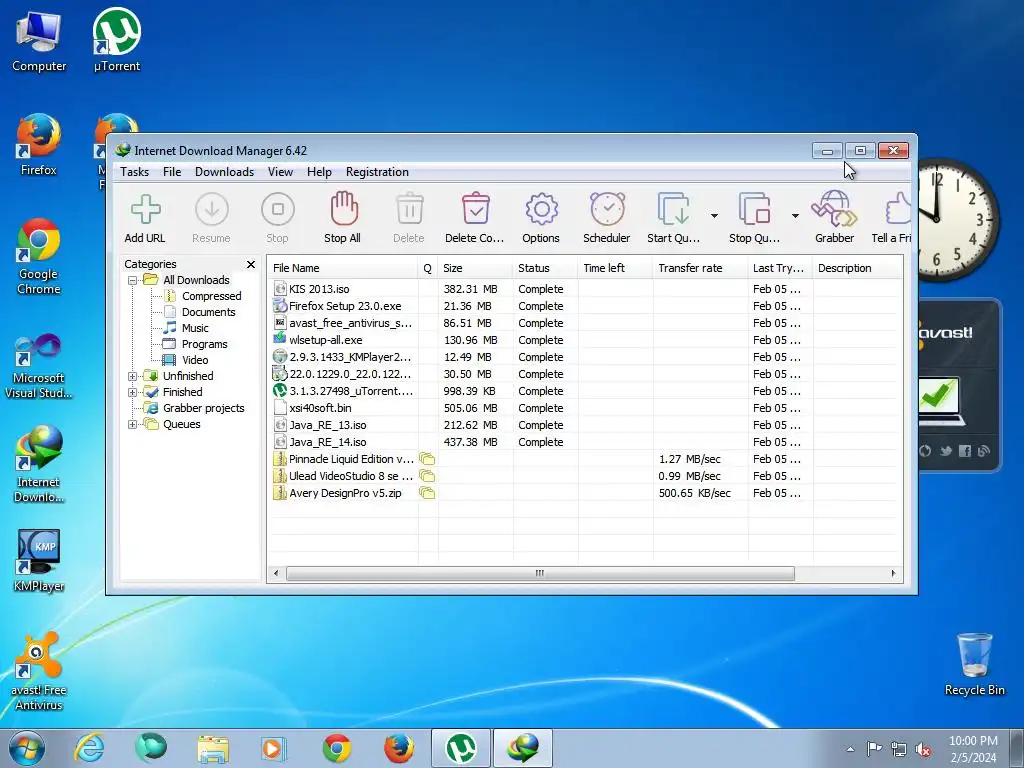1024x768 pixels.
Task: Open the Recycle Bin
Action: 974,664
